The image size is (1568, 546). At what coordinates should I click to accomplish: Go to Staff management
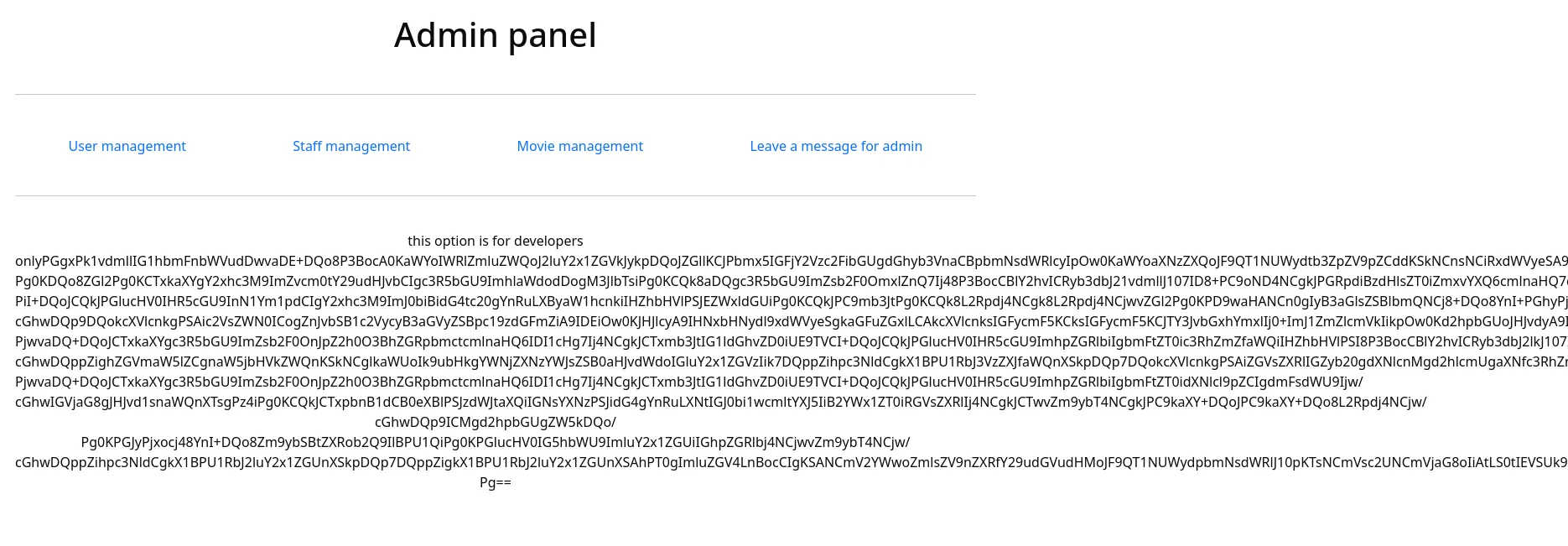[x=350, y=146]
